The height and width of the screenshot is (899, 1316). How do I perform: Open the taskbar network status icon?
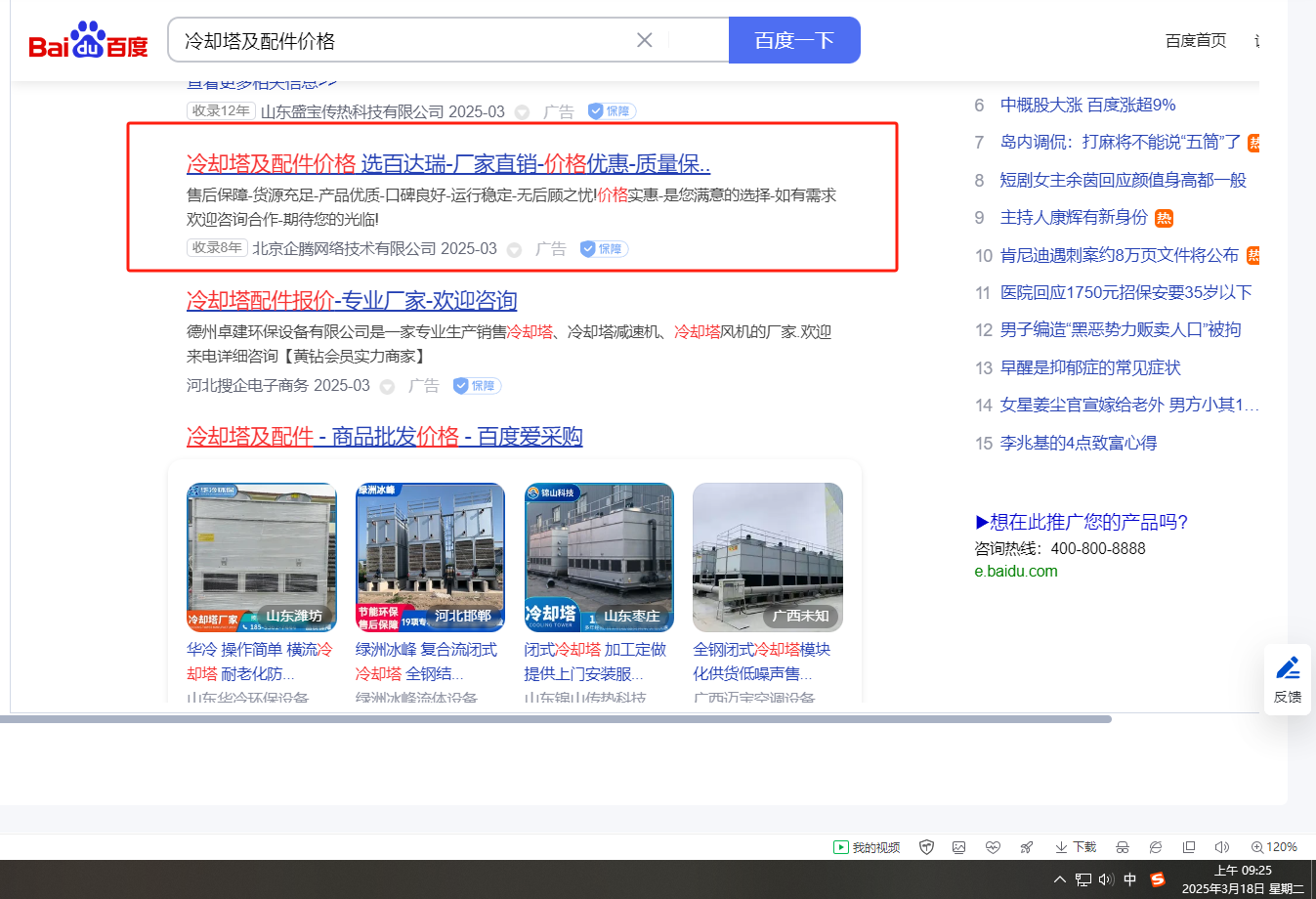tap(1083, 879)
